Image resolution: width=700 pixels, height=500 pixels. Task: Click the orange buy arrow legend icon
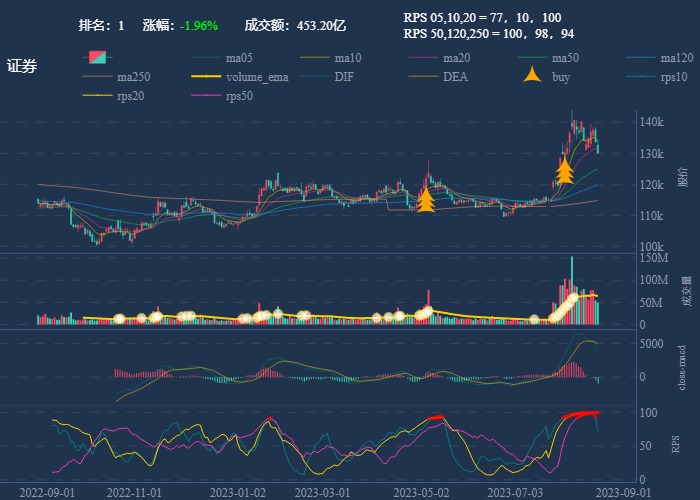point(533,76)
